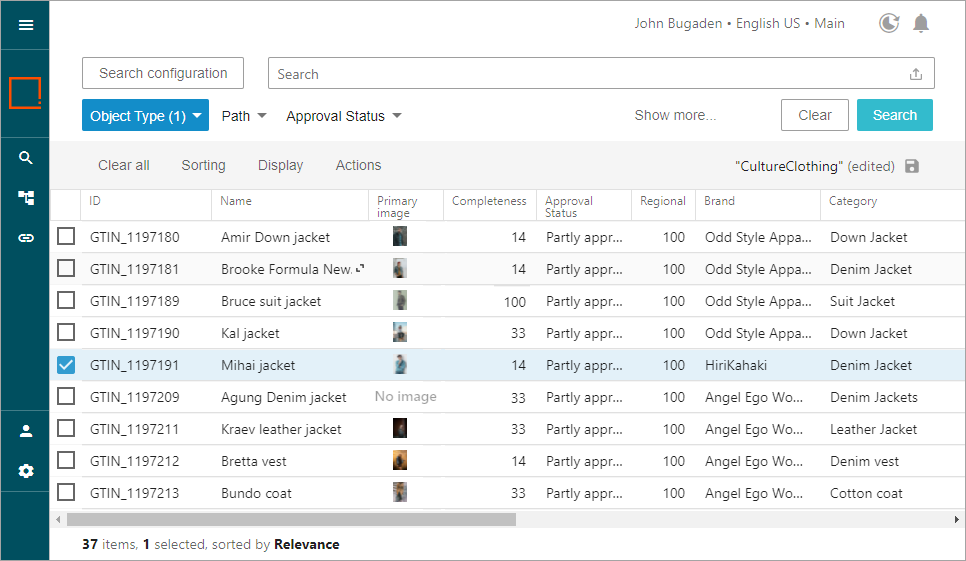Open the tree hierarchy view icon

click(x=26, y=198)
